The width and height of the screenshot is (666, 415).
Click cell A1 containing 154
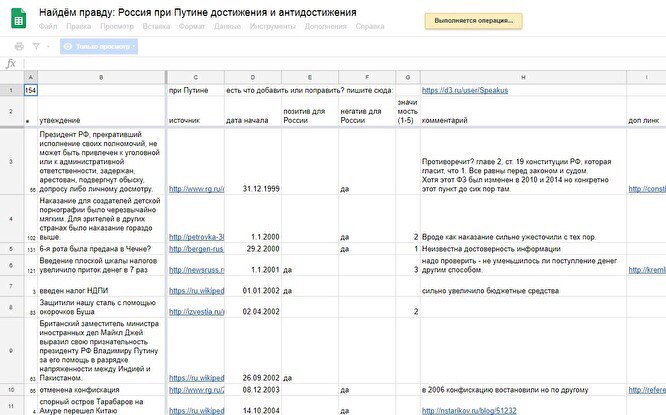pyautogui.click(x=31, y=90)
